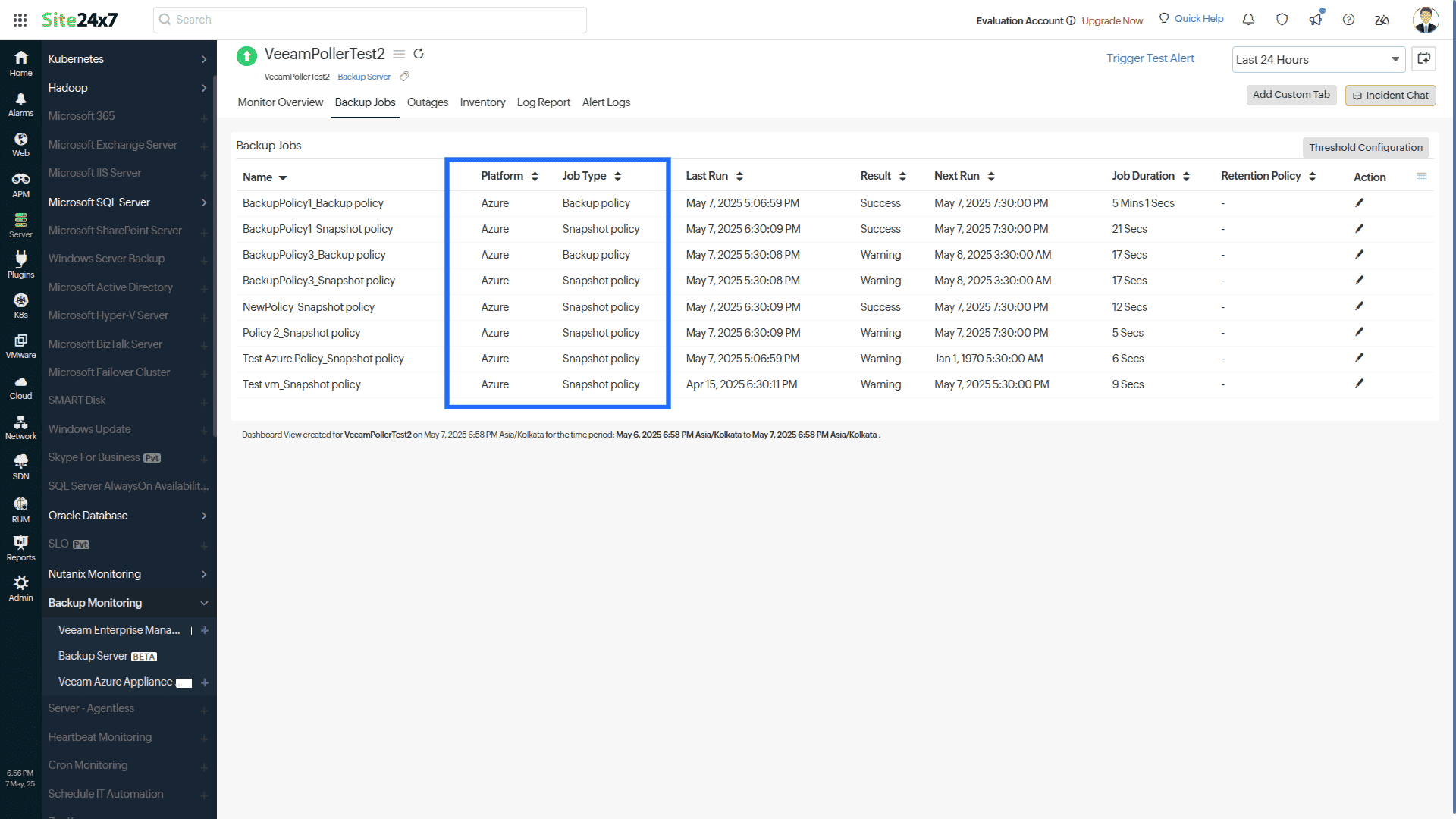This screenshot has height=819, width=1456.
Task: Open the Plugins section
Action: tap(20, 264)
